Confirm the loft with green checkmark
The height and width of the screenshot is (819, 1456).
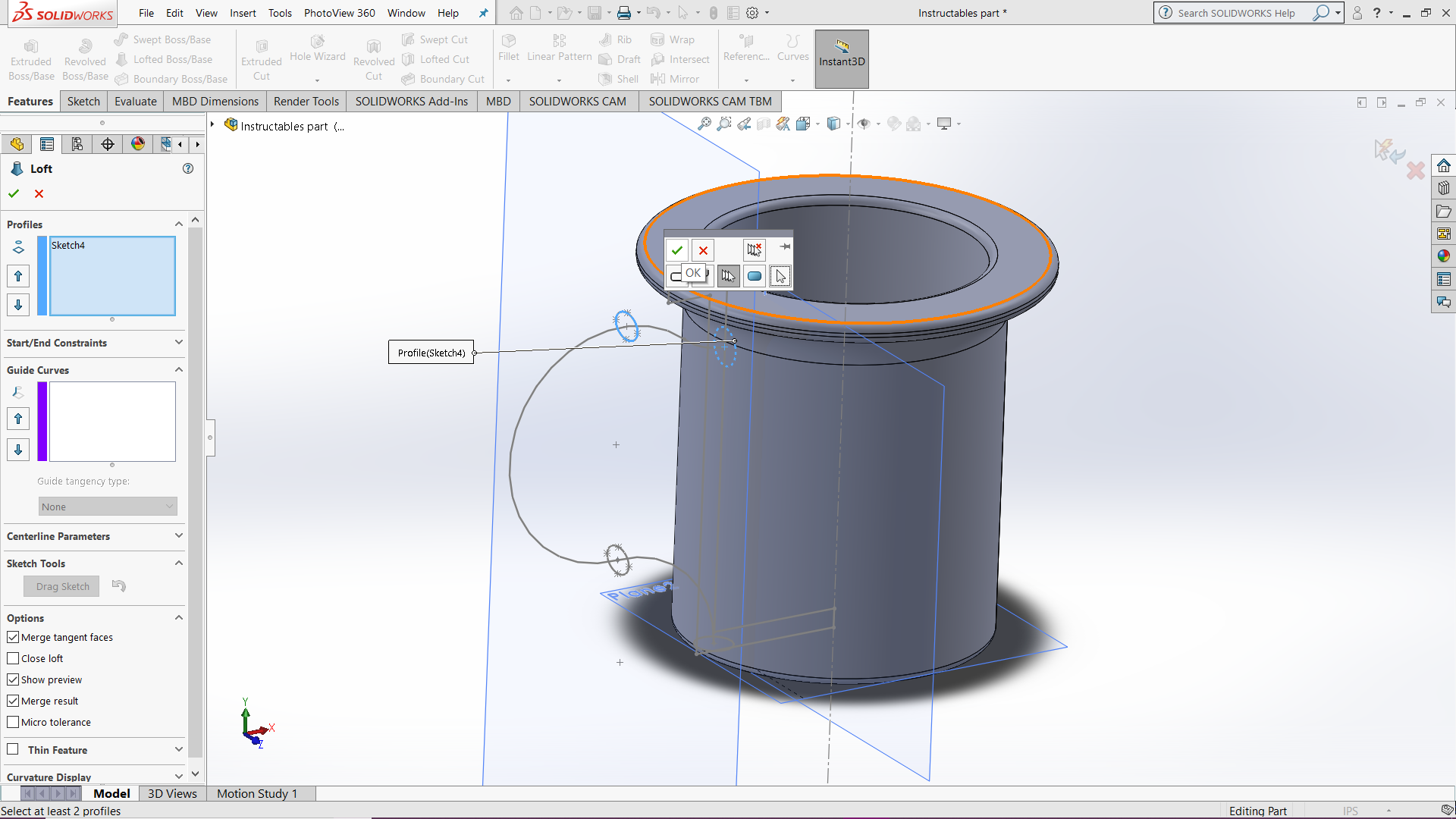point(13,193)
